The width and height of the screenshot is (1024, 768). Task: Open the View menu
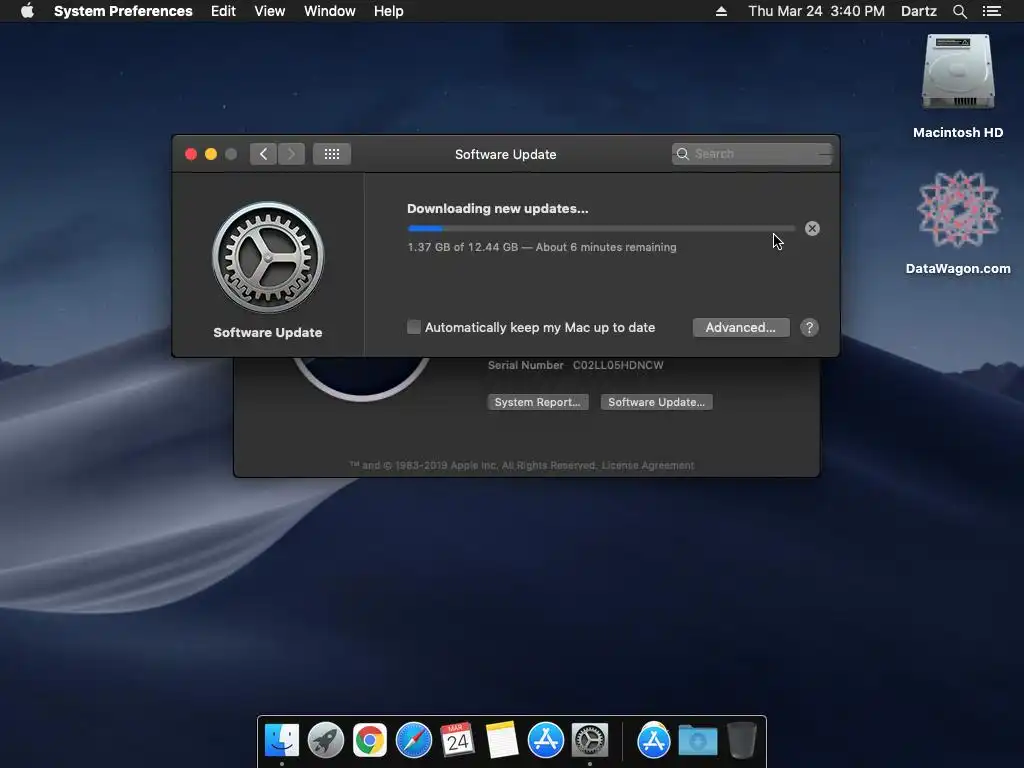click(270, 11)
